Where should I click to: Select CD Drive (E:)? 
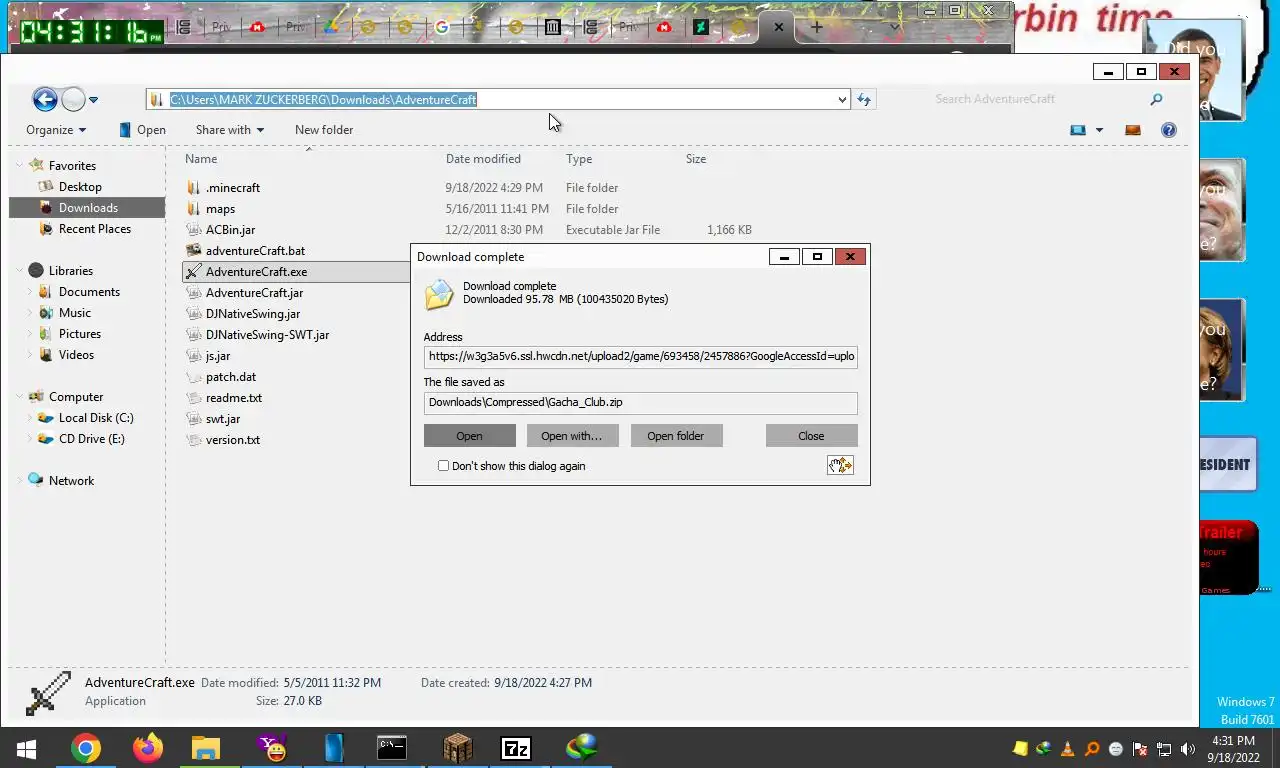click(92, 439)
